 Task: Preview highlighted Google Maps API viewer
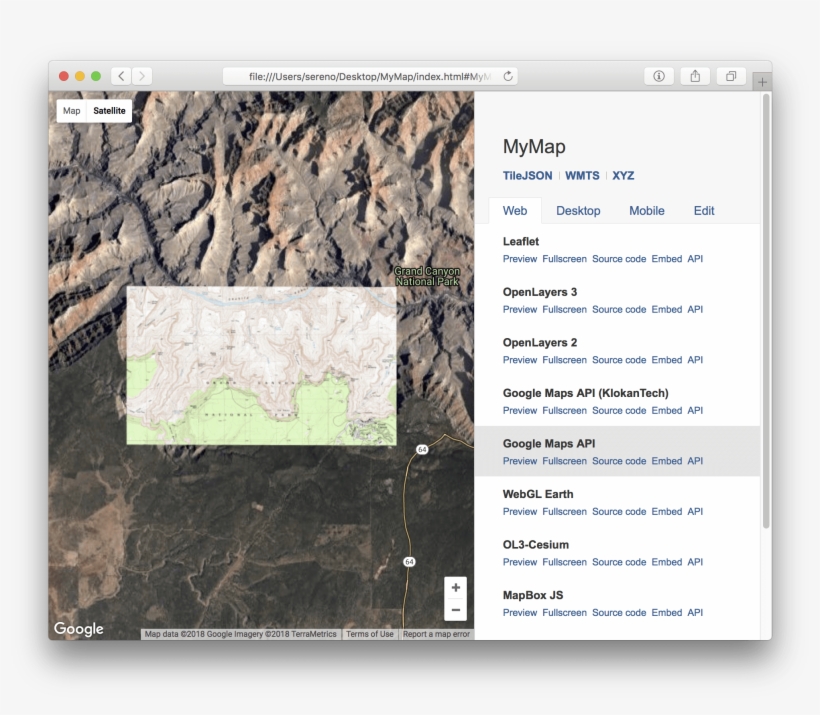click(520, 461)
